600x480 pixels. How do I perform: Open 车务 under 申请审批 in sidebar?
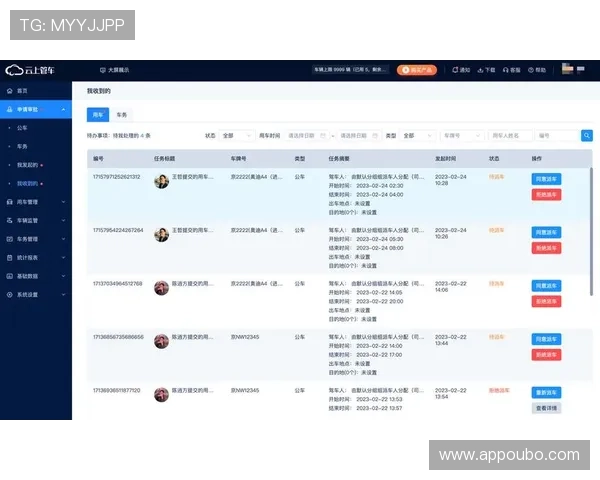(x=22, y=146)
